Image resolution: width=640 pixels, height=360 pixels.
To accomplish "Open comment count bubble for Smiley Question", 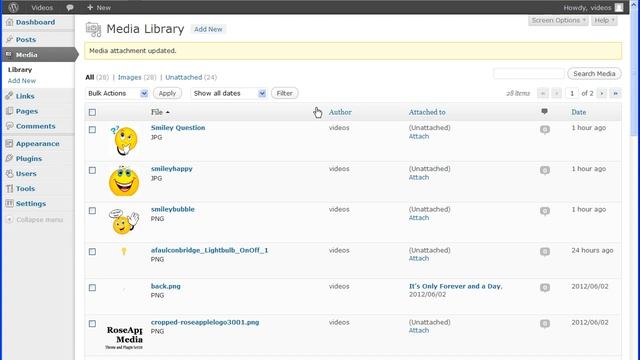I will pos(544,129).
